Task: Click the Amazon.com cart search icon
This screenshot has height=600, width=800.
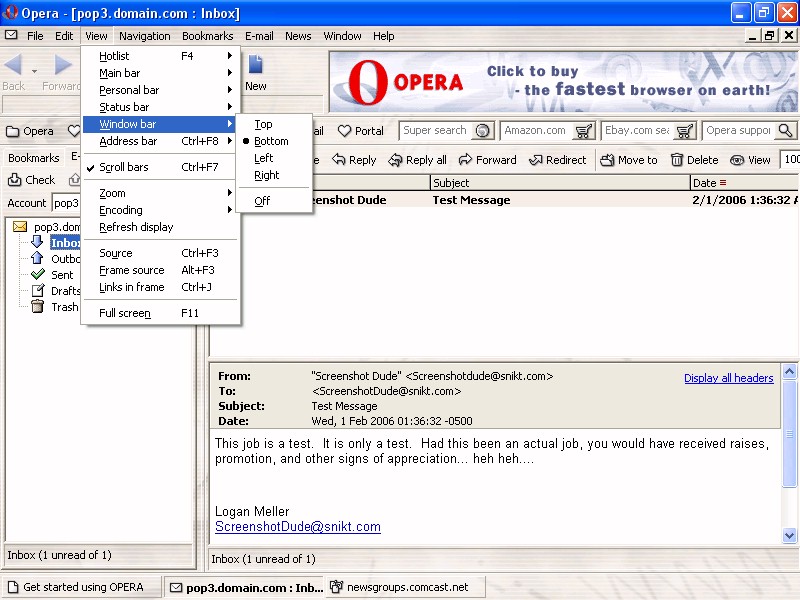Action: click(x=583, y=131)
